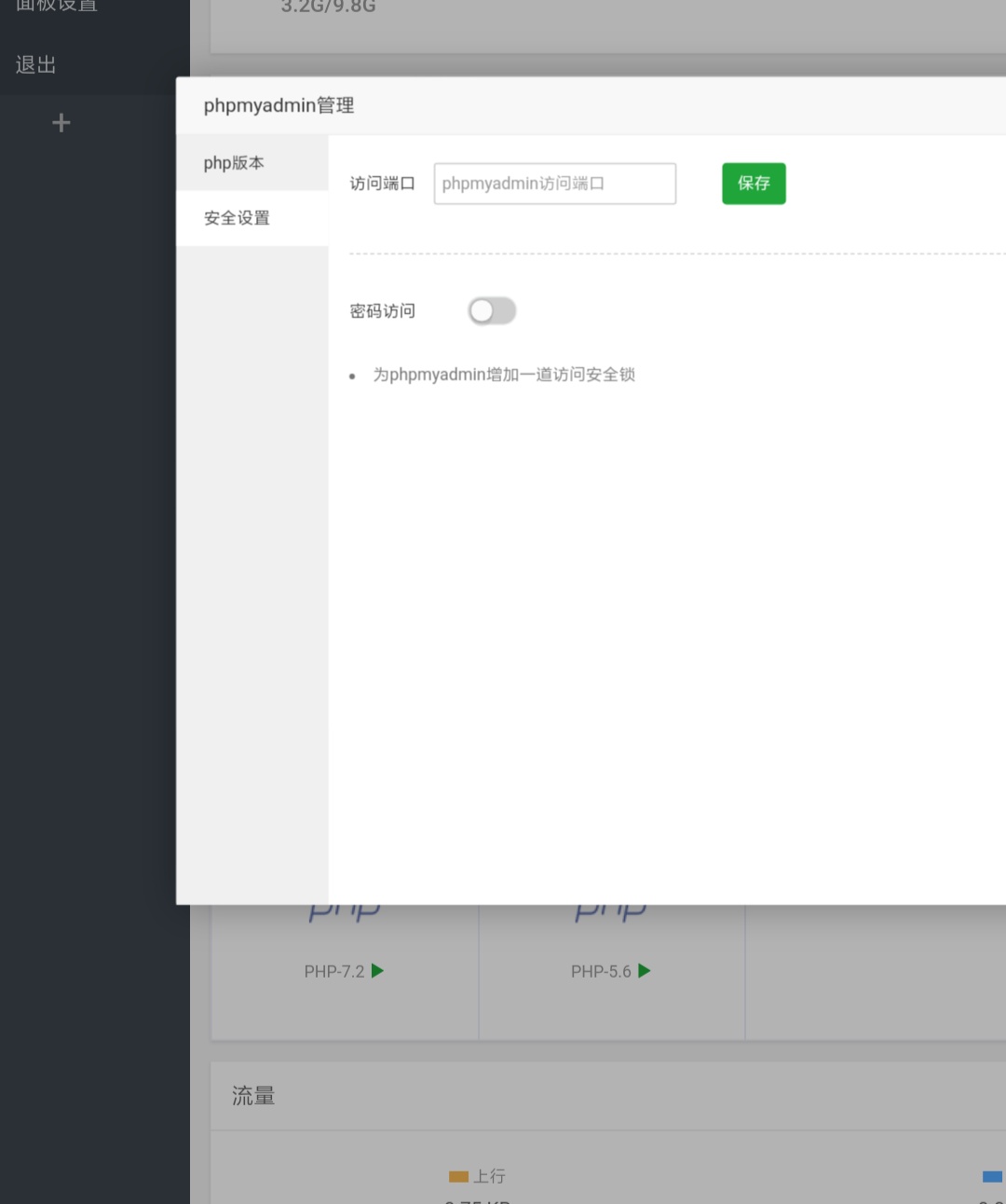This screenshot has width=1006, height=1204.
Task: Click the orange 上行 legend swatch
Action: [x=458, y=1177]
